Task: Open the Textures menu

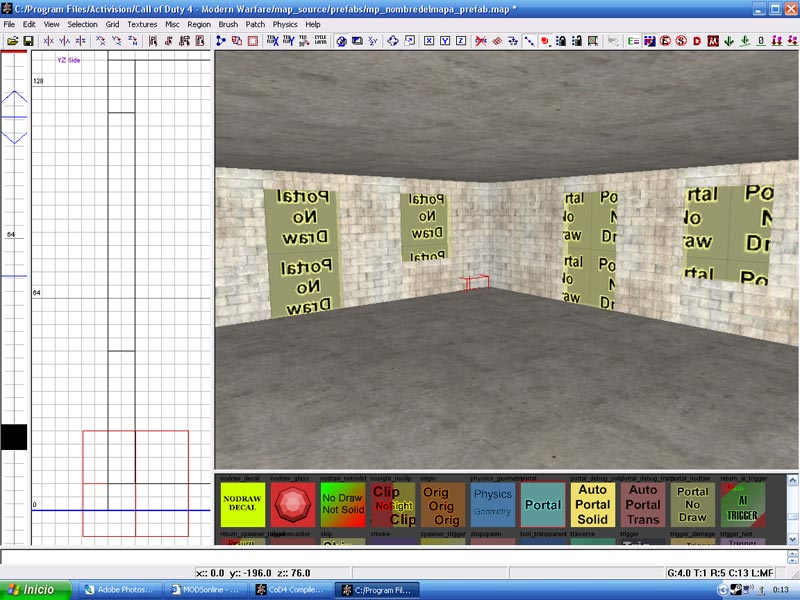Action: click(x=142, y=24)
